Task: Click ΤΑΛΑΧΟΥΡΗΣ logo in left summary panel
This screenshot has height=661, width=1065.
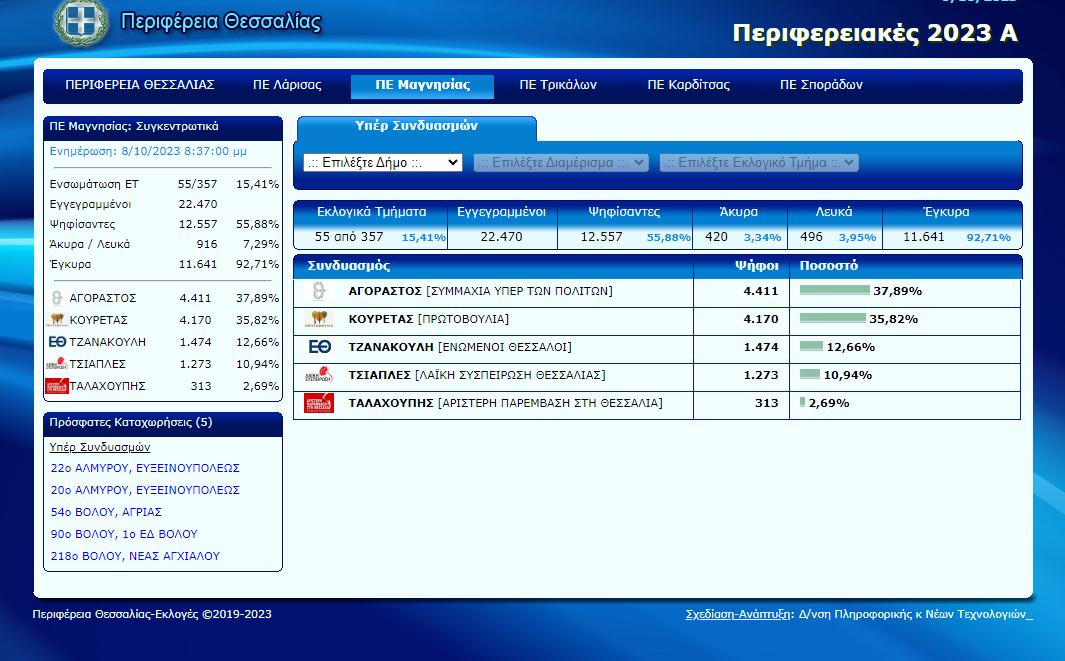Action: click(57, 386)
